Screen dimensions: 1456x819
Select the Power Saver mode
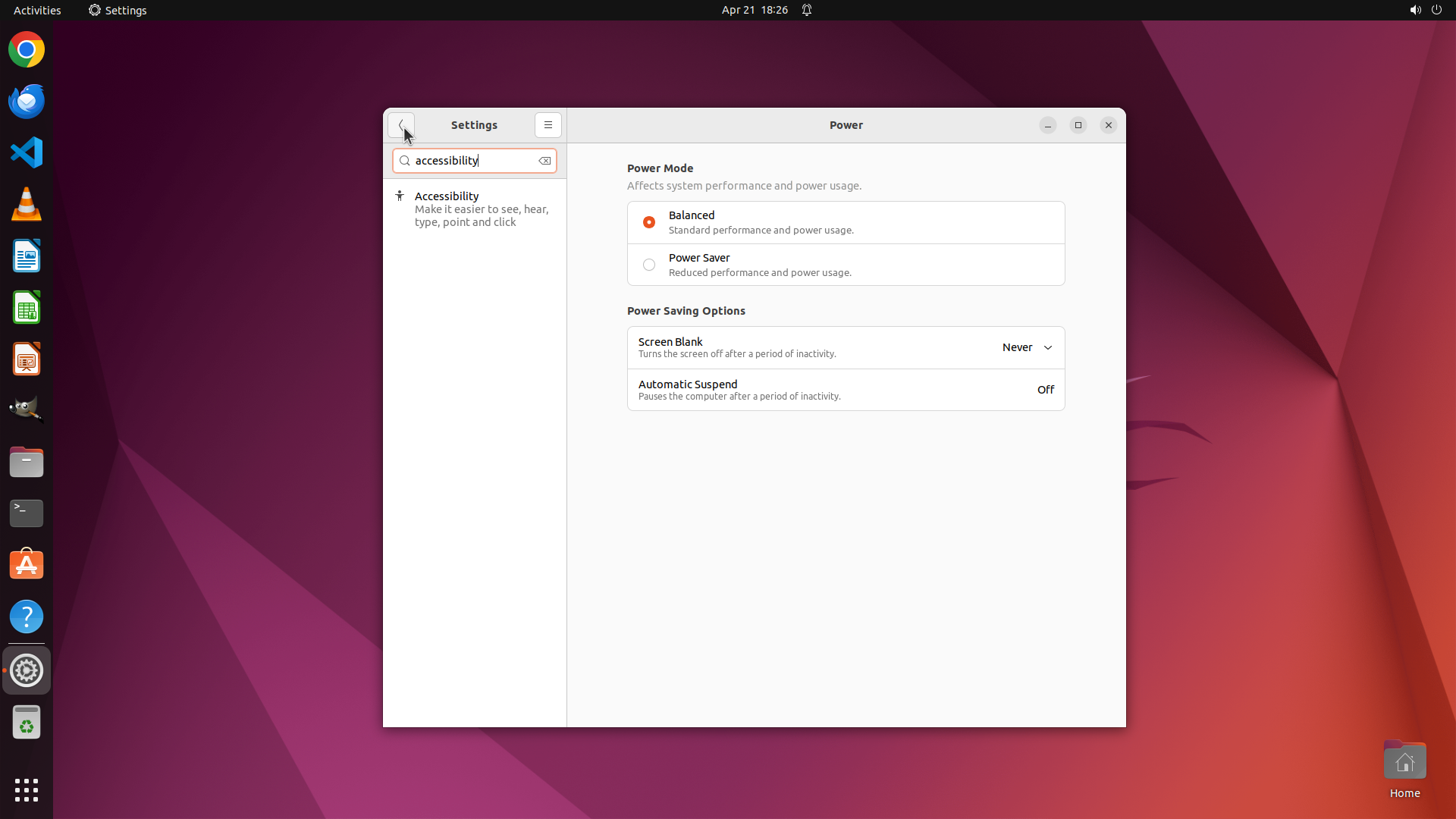649,265
